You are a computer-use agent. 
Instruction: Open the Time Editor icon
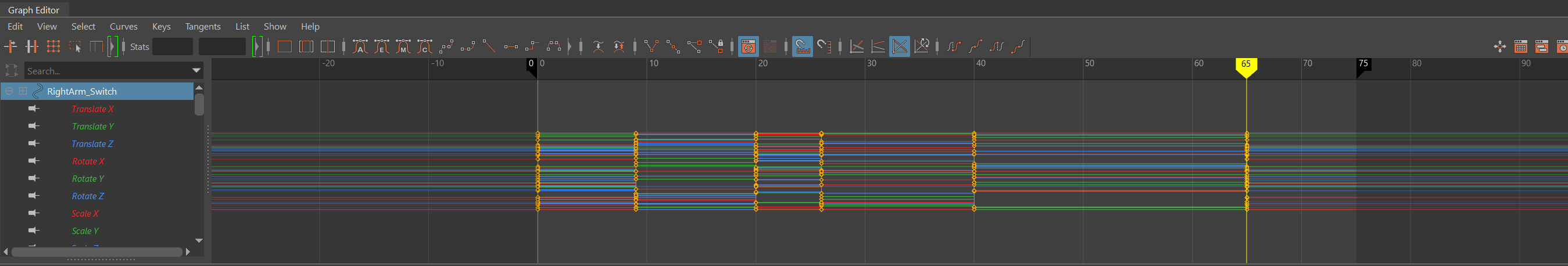[1562, 46]
